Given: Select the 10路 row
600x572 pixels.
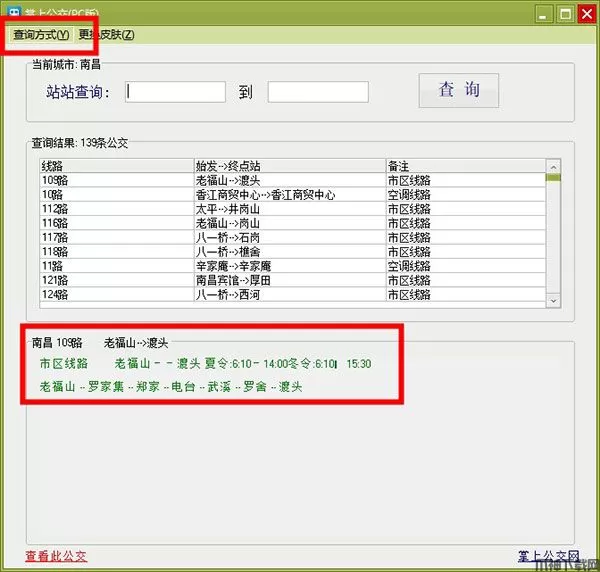Looking at the screenshot, I should point(293,195).
